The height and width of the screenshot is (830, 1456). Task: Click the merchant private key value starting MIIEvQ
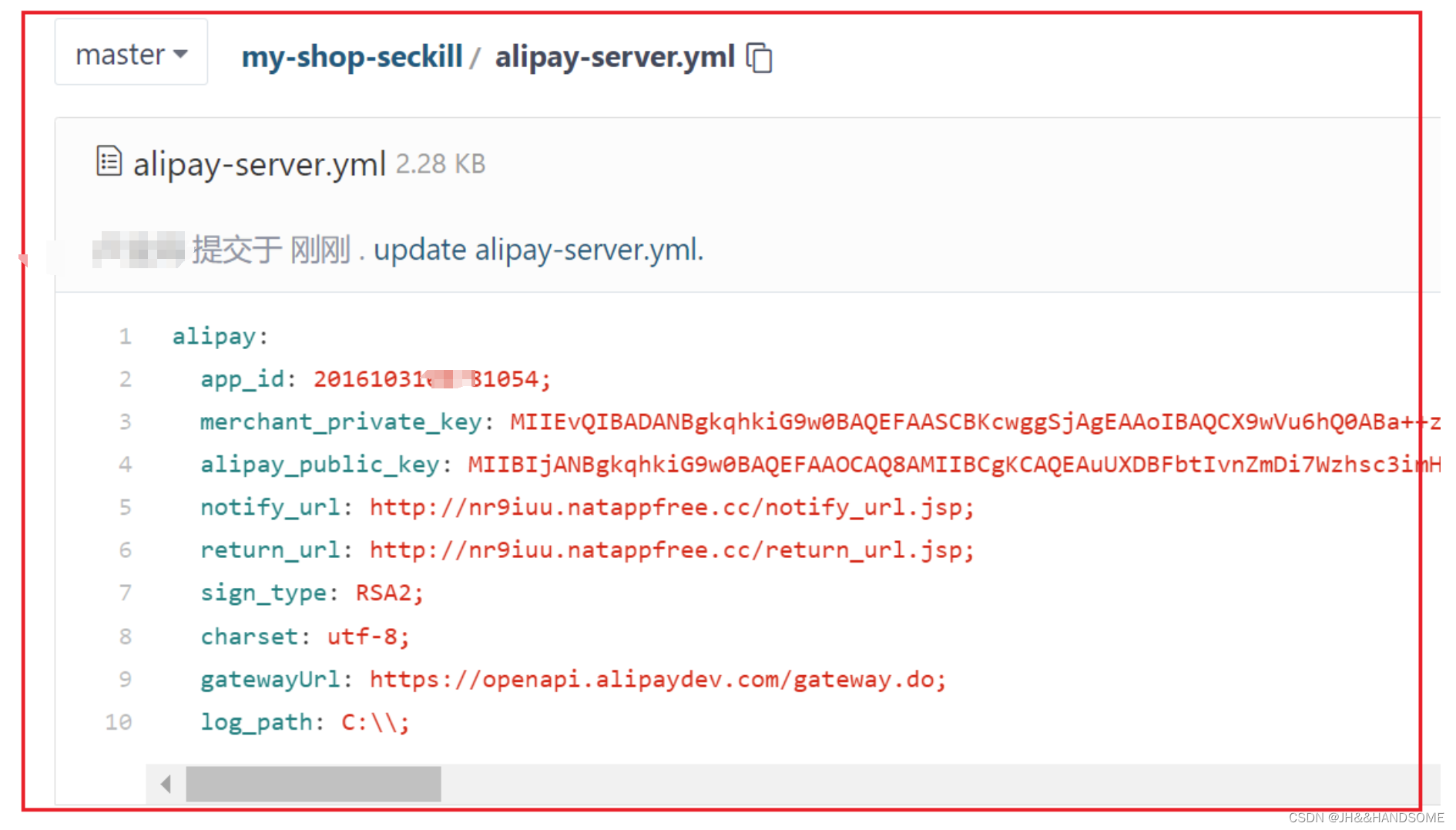975,422
